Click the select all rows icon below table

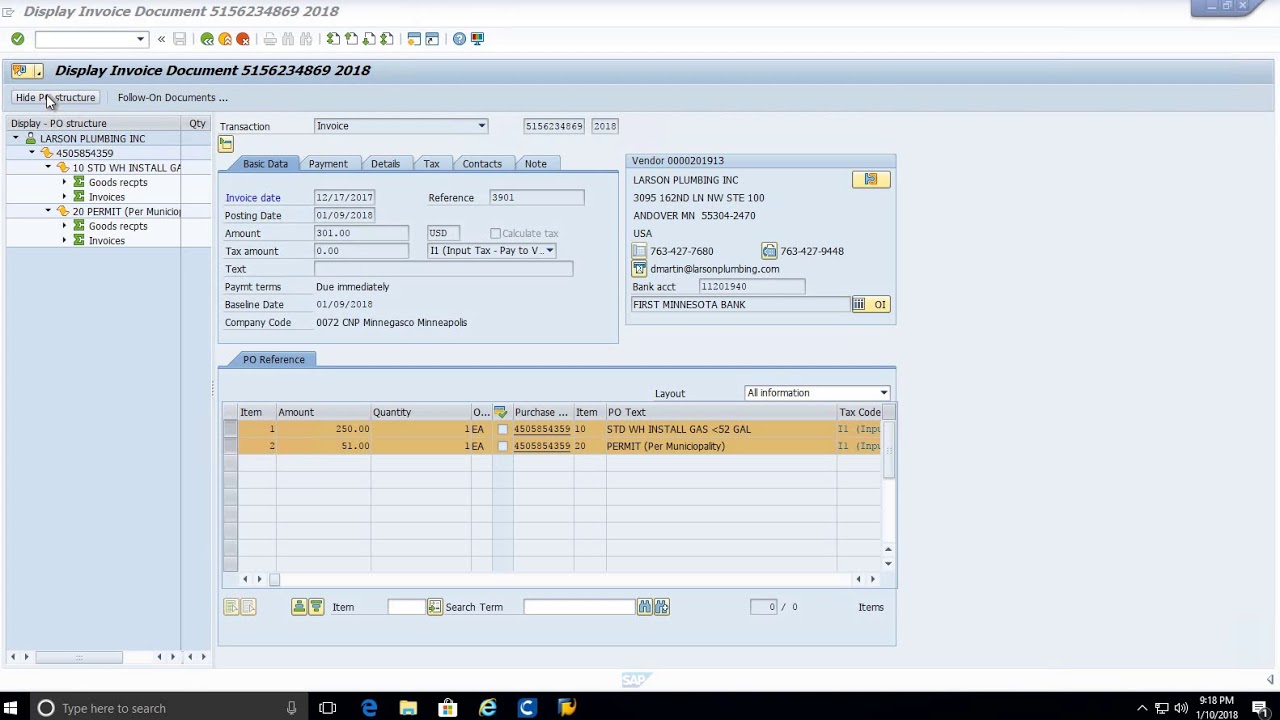231,607
